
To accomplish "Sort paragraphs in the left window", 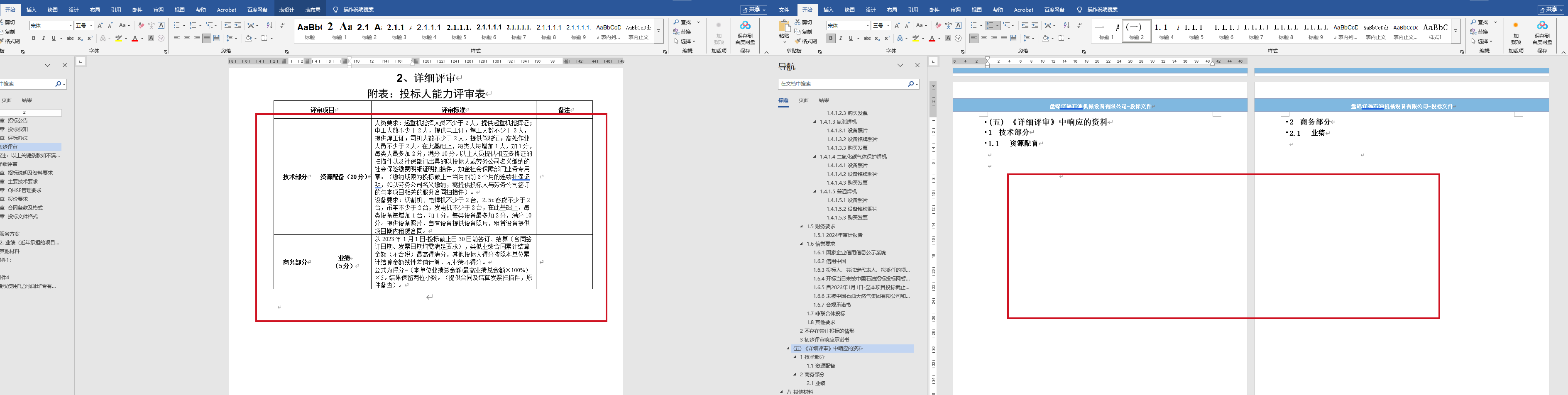I will 270,26.
